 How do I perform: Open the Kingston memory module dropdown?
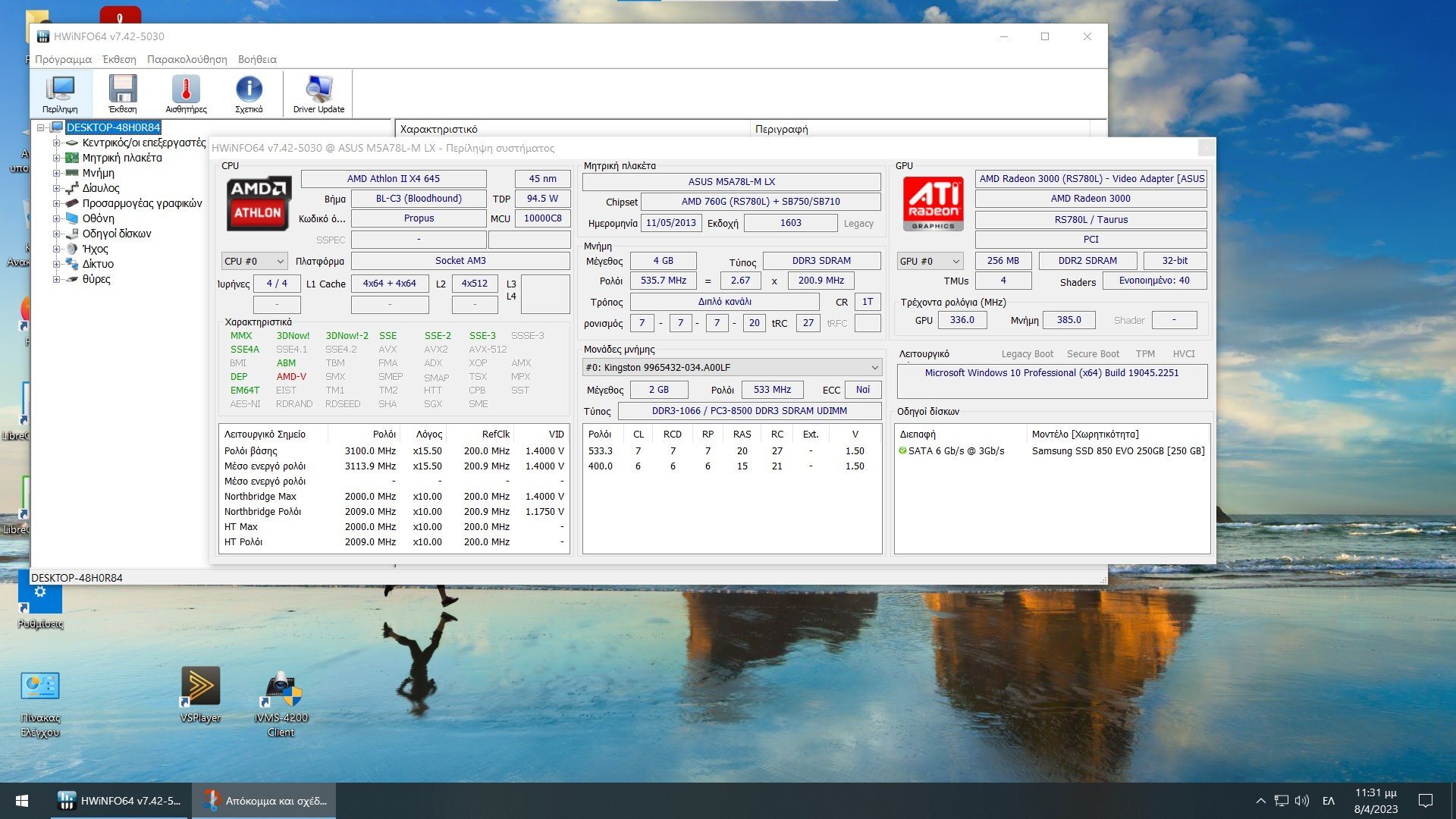(x=732, y=367)
